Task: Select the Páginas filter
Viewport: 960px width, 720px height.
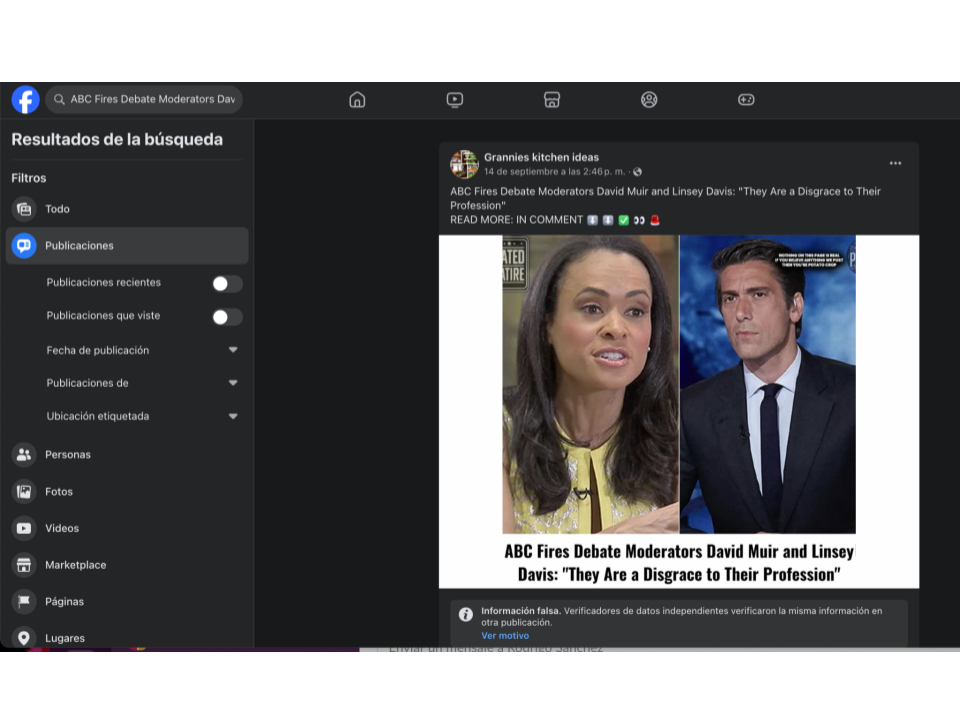Action: [127, 601]
